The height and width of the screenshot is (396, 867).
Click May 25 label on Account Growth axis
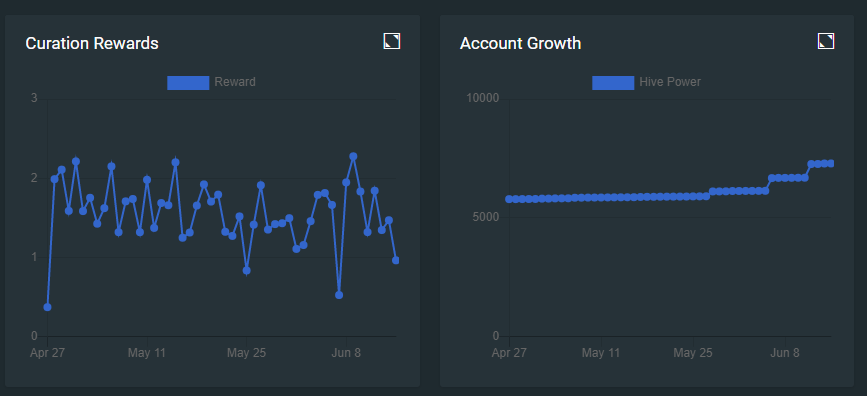(692, 353)
